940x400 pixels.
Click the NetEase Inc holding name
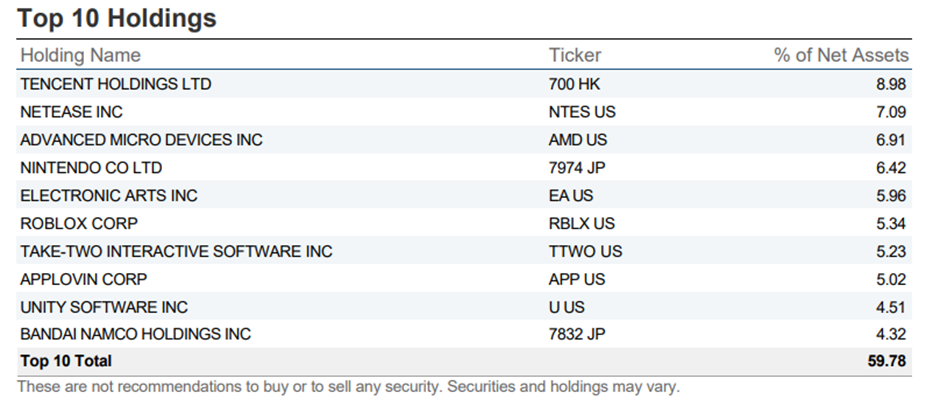click(71, 112)
